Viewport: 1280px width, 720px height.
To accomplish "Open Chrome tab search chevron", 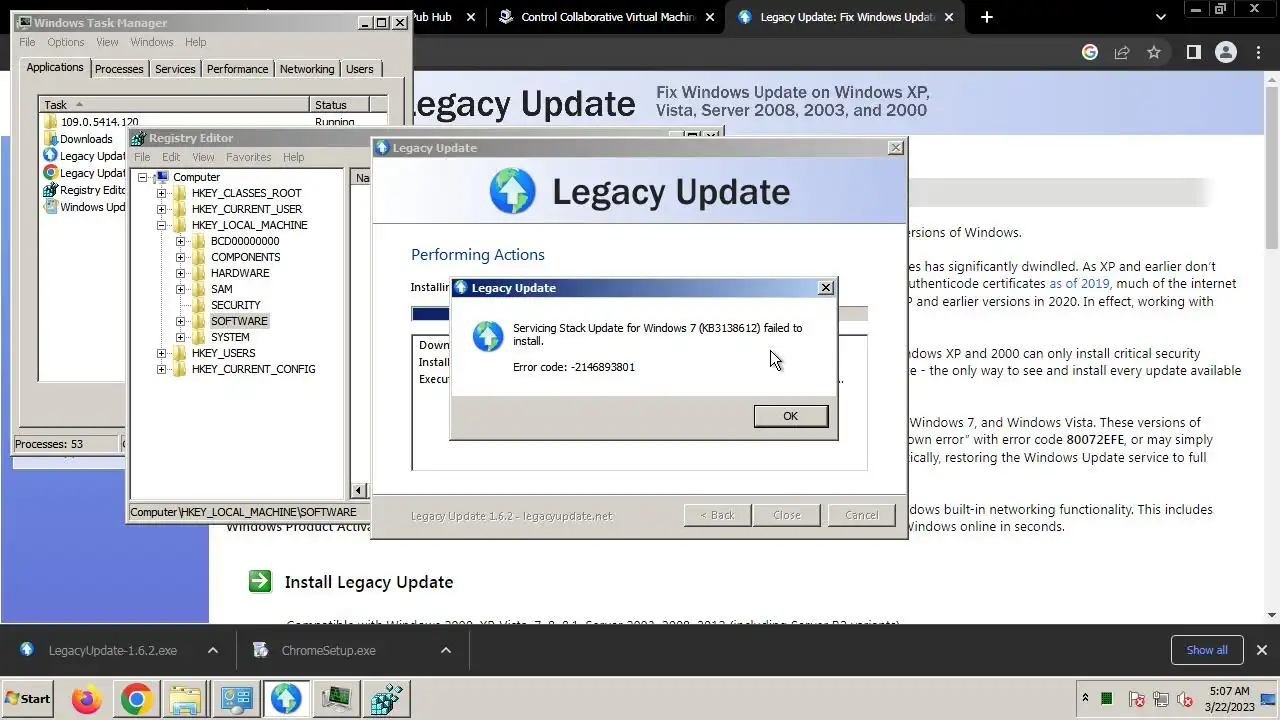I will tap(1160, 17).
